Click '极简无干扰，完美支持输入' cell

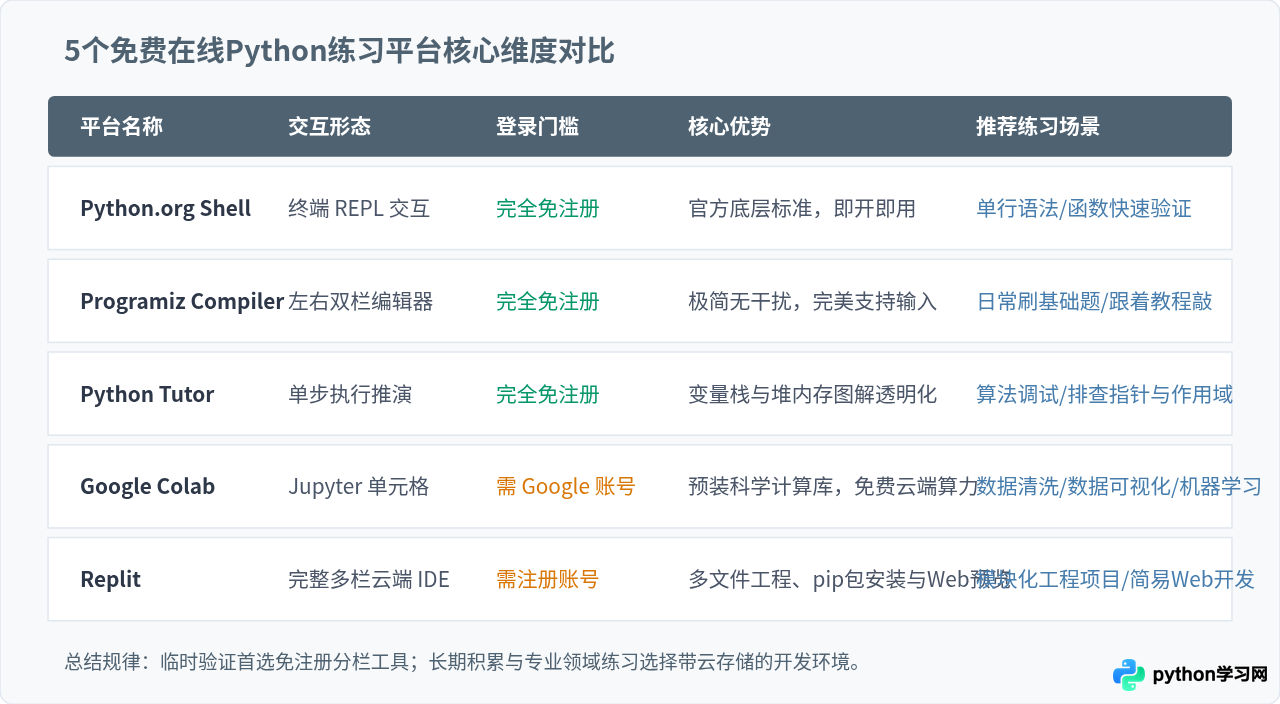[813, 302]
